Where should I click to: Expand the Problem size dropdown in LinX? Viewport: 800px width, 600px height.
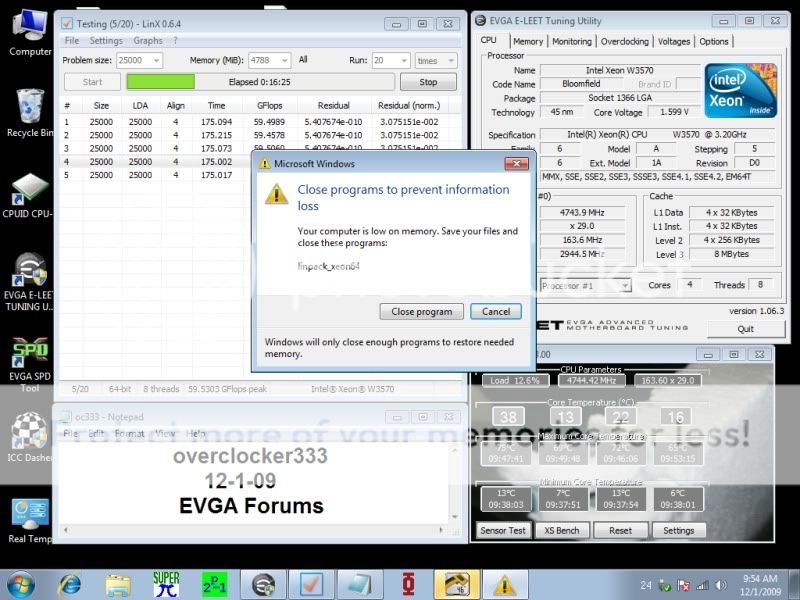click(x=157, y=61)
